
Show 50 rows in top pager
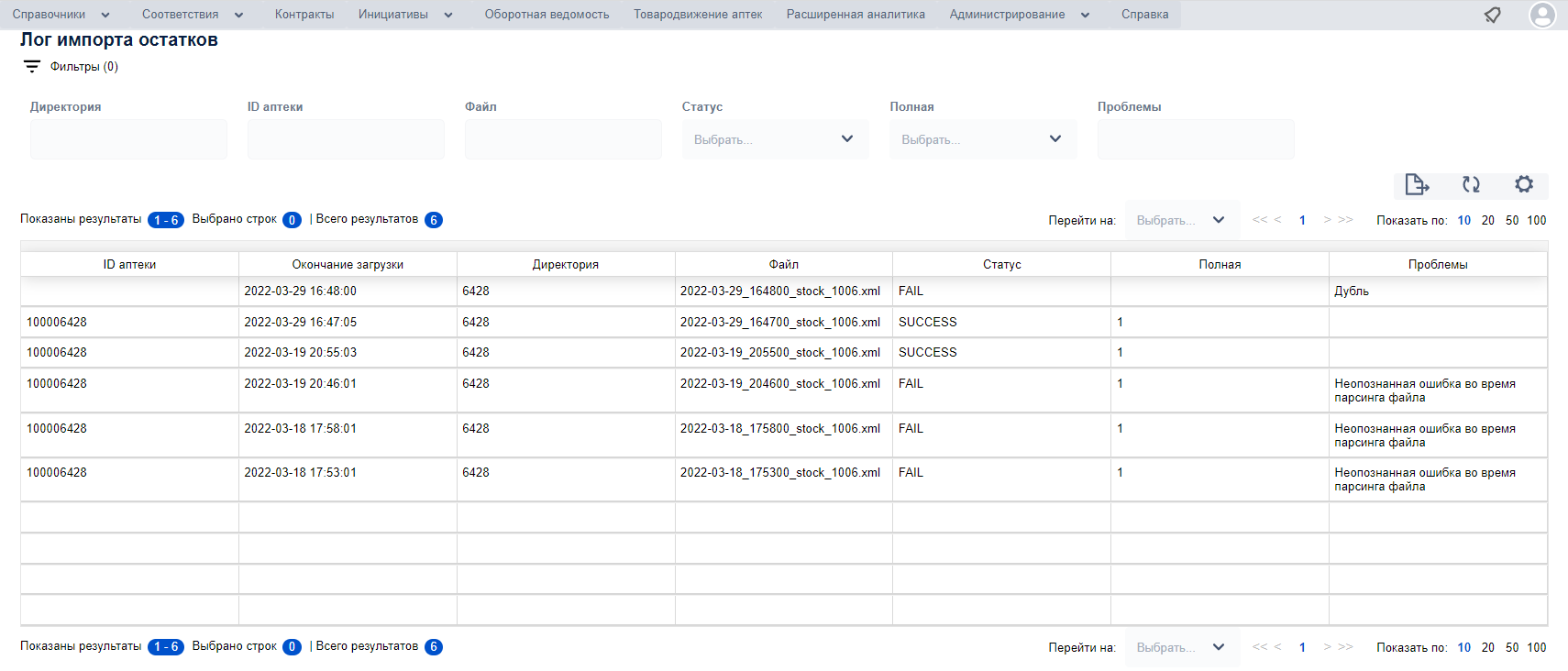pyautogui.click(x=1512, y=220)
